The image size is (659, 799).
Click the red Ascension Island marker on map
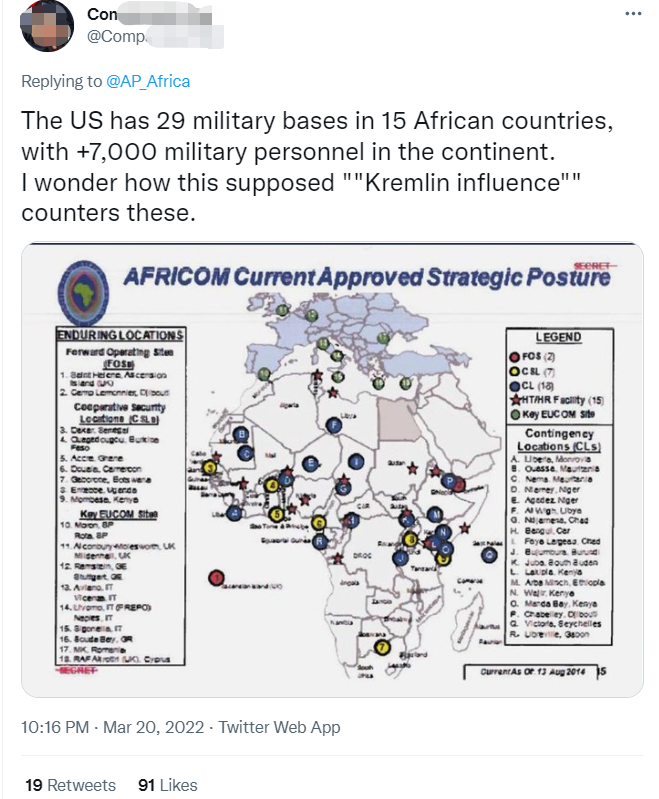tap(217, 578)
